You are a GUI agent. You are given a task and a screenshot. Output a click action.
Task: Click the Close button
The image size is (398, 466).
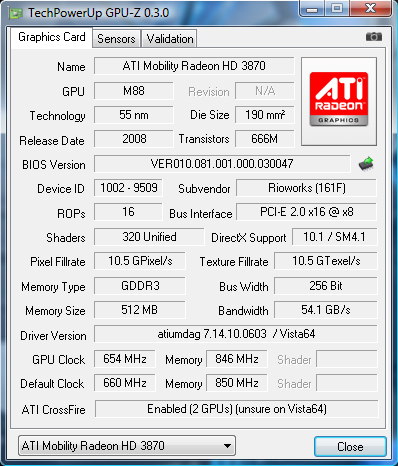pyautogui.click(x=350, y=447)
